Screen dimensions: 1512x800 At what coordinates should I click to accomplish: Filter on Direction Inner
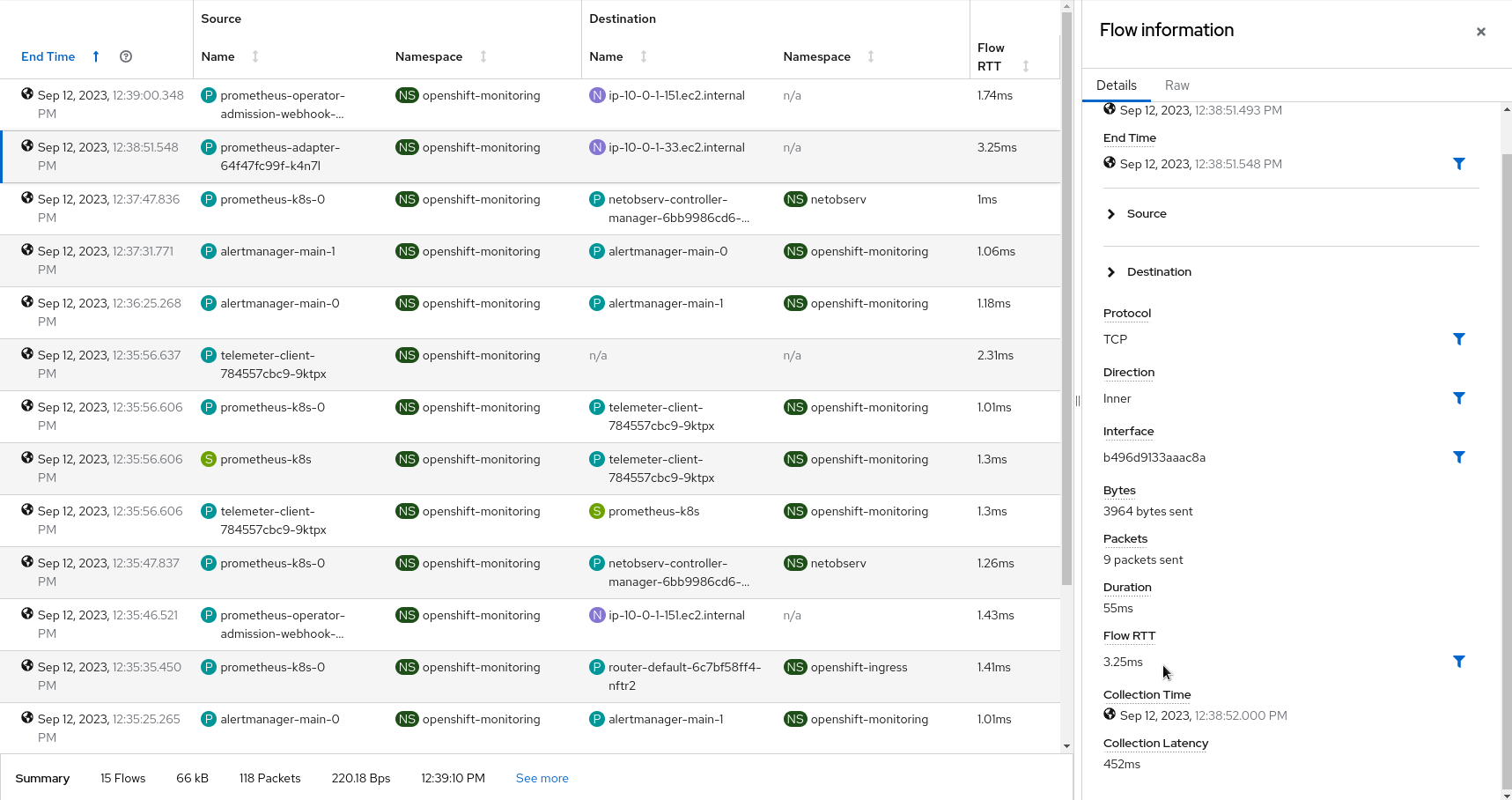[x=1459, y=398]
